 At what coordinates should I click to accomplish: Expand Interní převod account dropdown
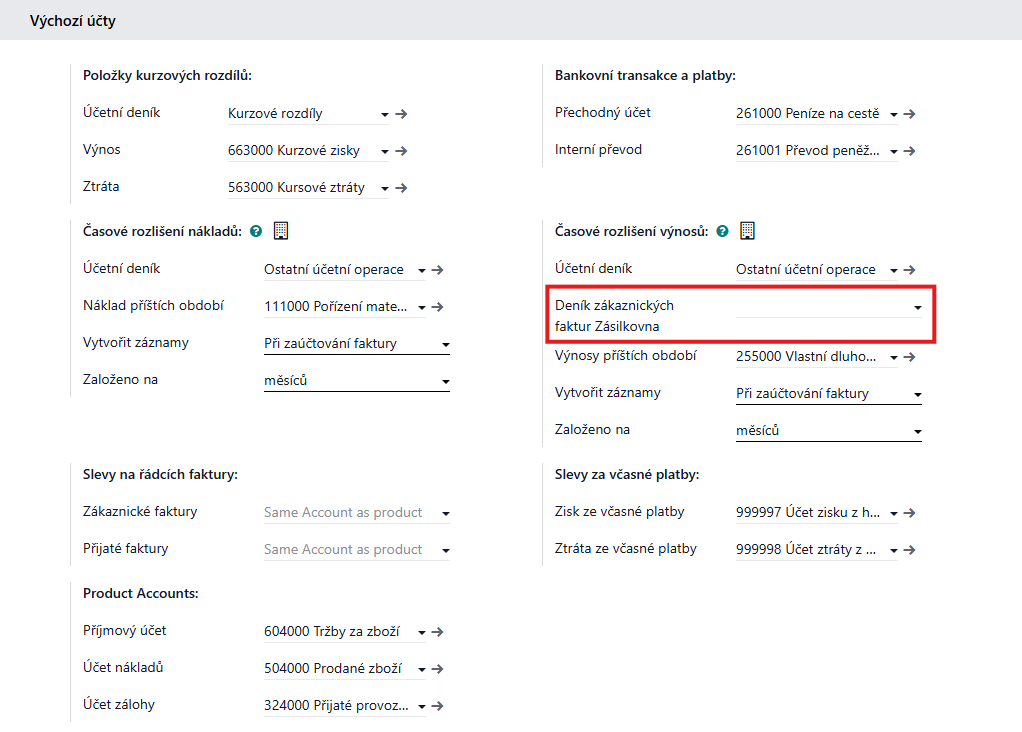[x=894, y=151]
